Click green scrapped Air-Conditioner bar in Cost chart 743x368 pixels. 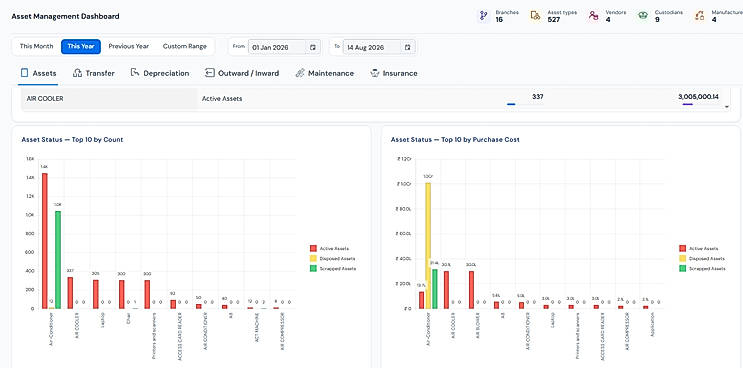[x=435, y=288]
